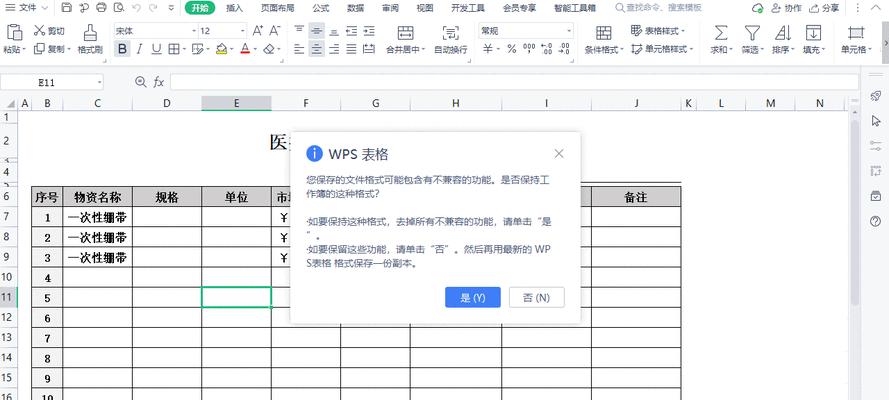This screenshot has height=400, width=889.
Task: Click 否 (N) in WPS dialog
Action: pos(536,297)
